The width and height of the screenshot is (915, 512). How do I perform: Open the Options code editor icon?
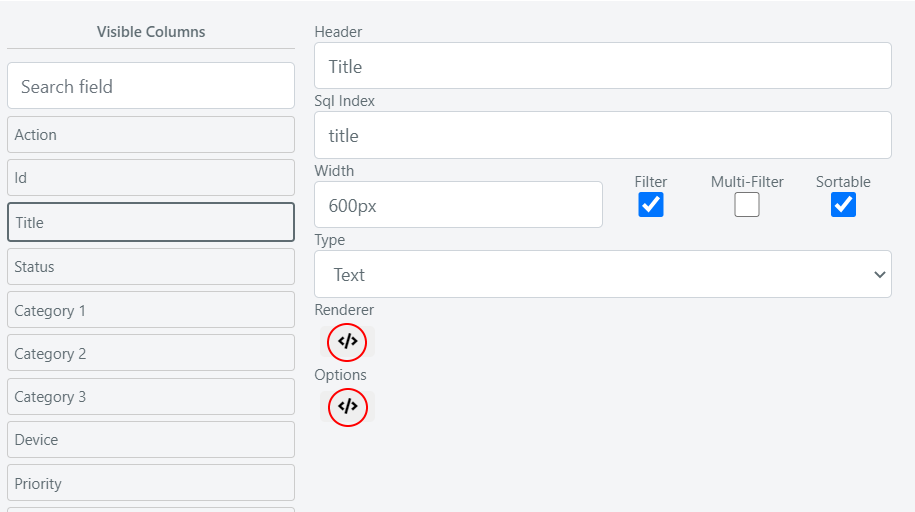click(x=347, y=407)
